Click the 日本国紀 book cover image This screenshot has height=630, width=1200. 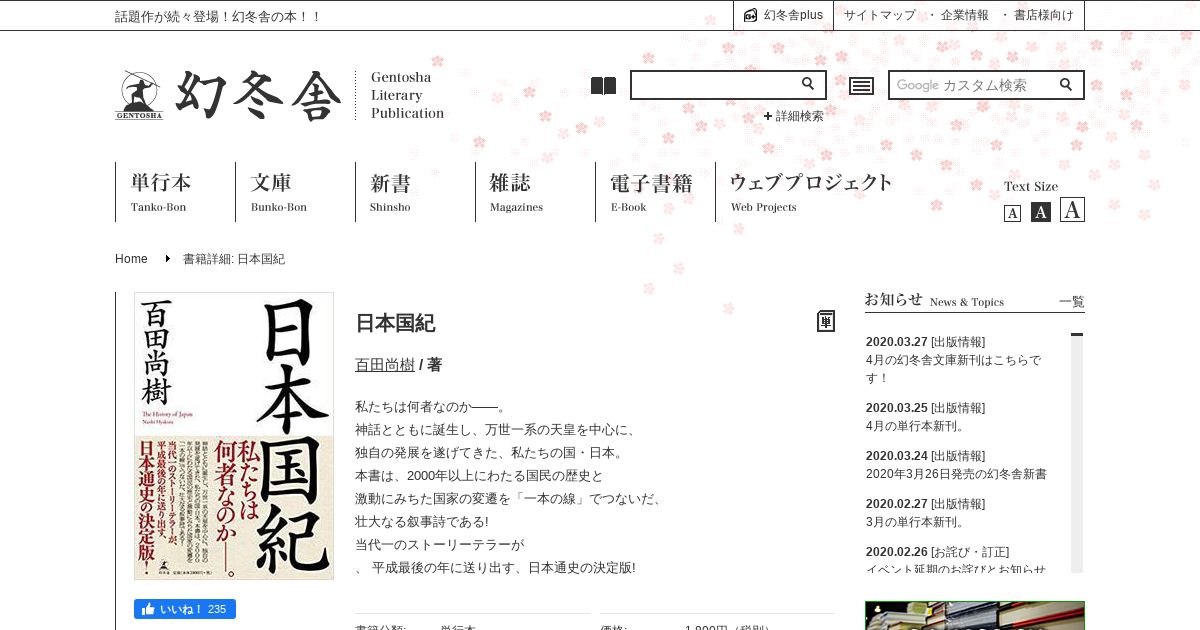pyautogui.click(x=234, y=436)
